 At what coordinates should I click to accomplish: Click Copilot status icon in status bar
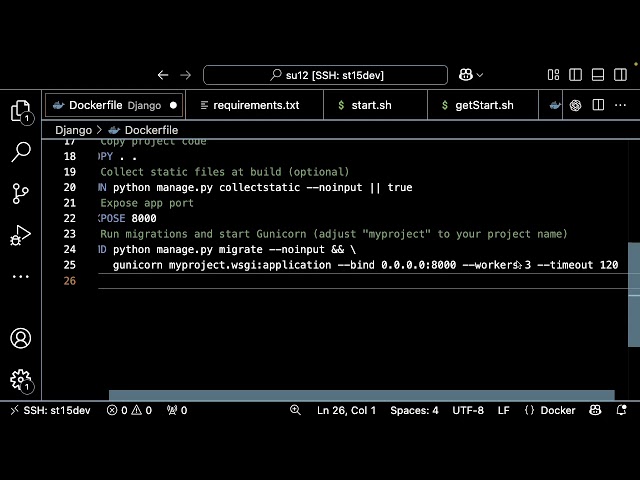click(x=595, y=410)
